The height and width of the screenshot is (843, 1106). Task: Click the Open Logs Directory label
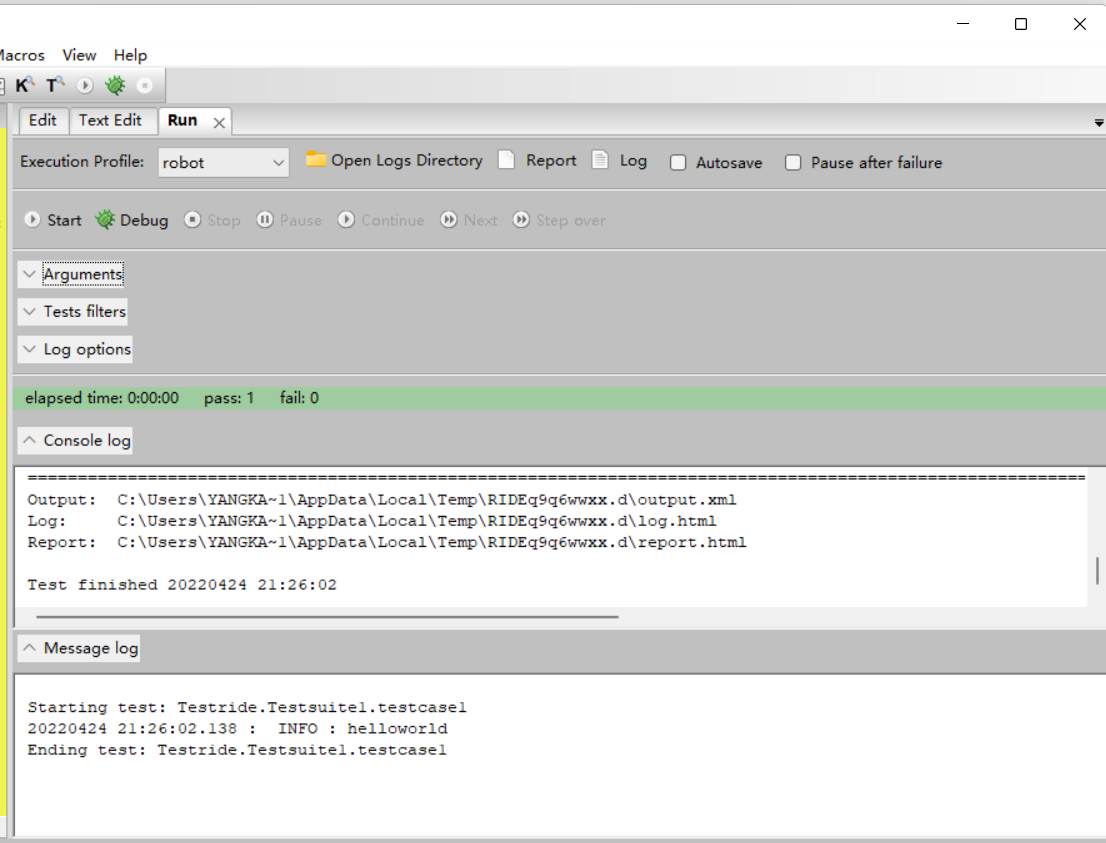(x=407, y=161)
